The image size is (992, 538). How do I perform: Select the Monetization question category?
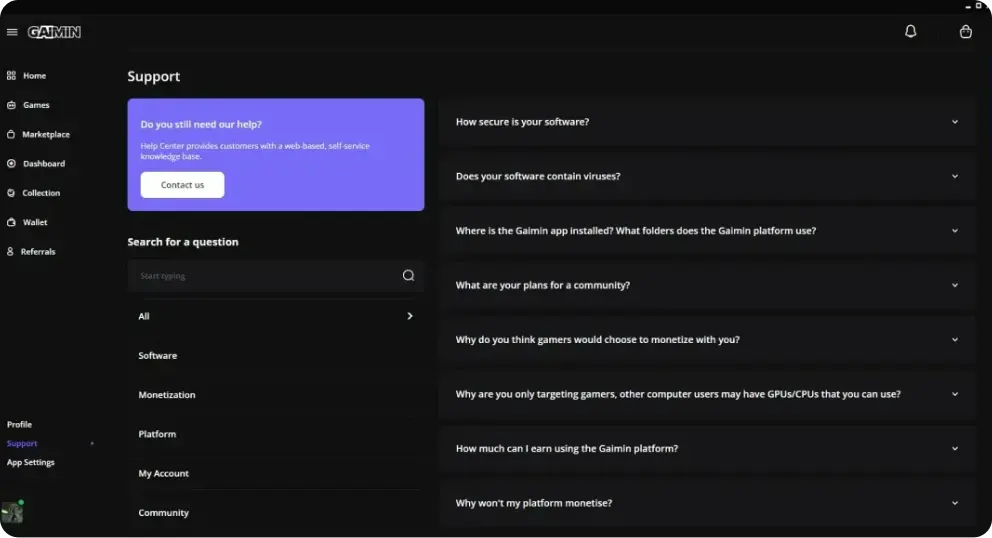click(x=167, y=395)
